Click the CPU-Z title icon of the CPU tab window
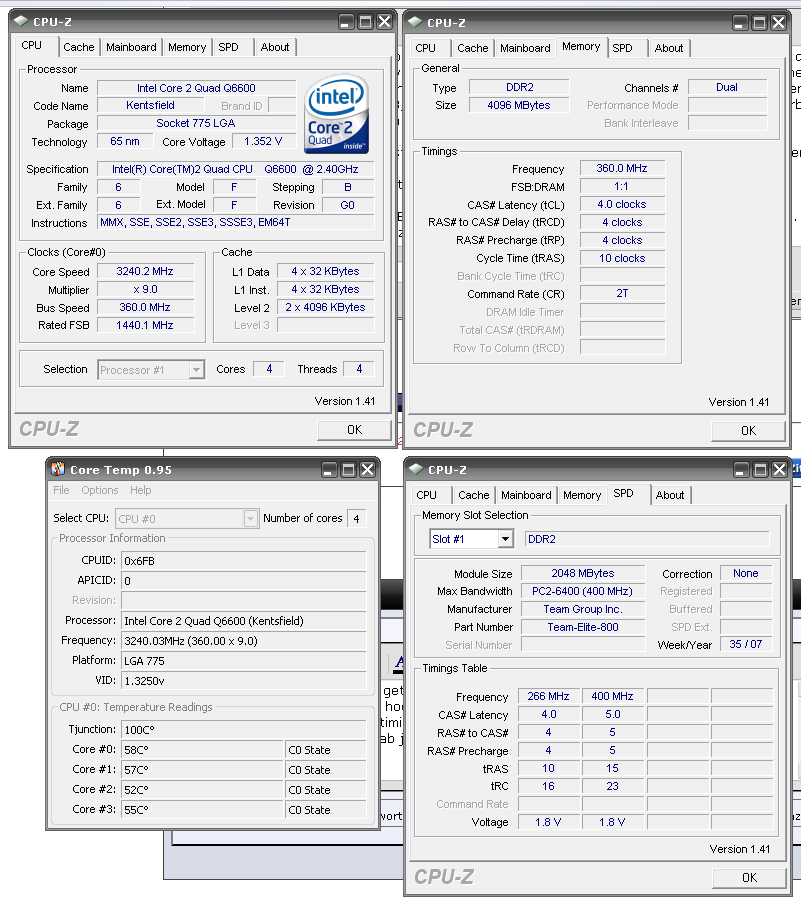Image resolution: width=801 pixels, height=905 pixels. 21,21
